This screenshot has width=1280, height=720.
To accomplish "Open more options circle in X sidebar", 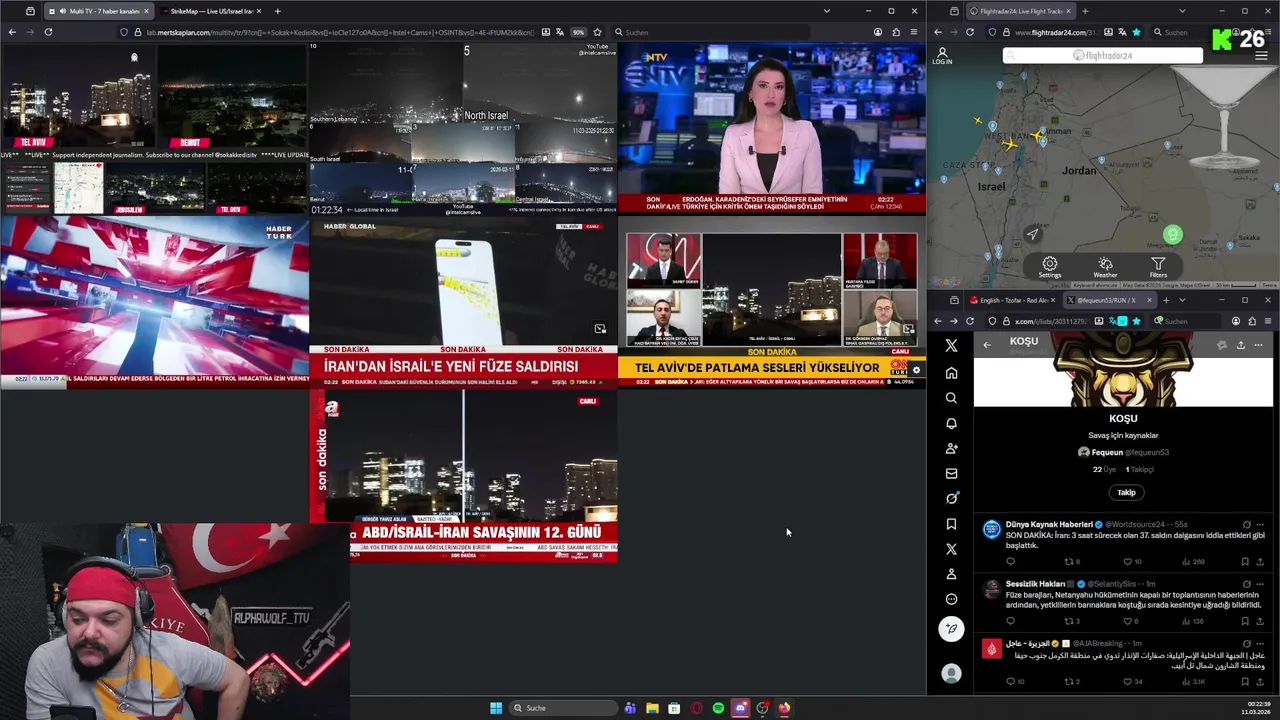I will tap(951, 599).
